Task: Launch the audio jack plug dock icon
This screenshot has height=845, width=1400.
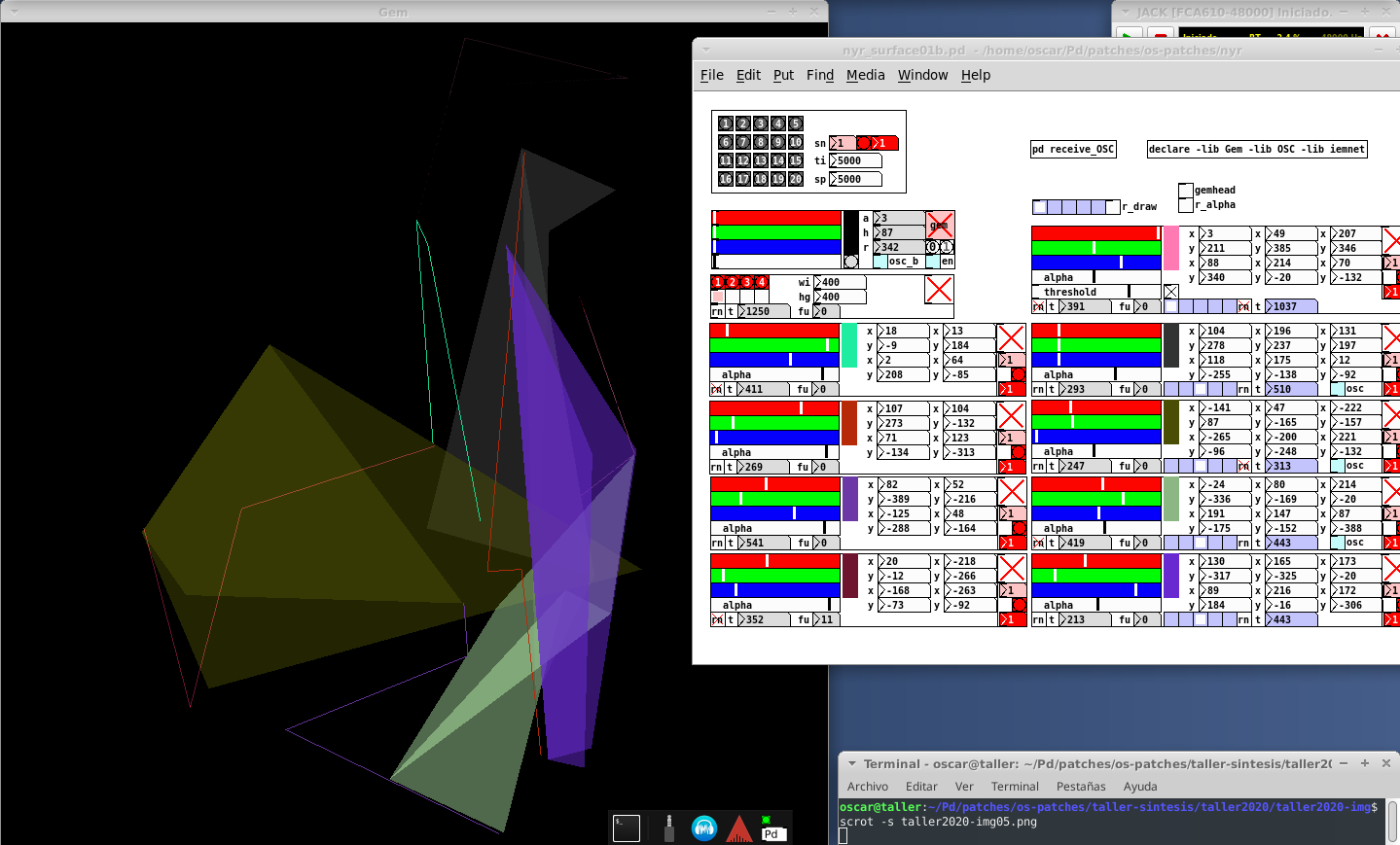Action: 668,828
